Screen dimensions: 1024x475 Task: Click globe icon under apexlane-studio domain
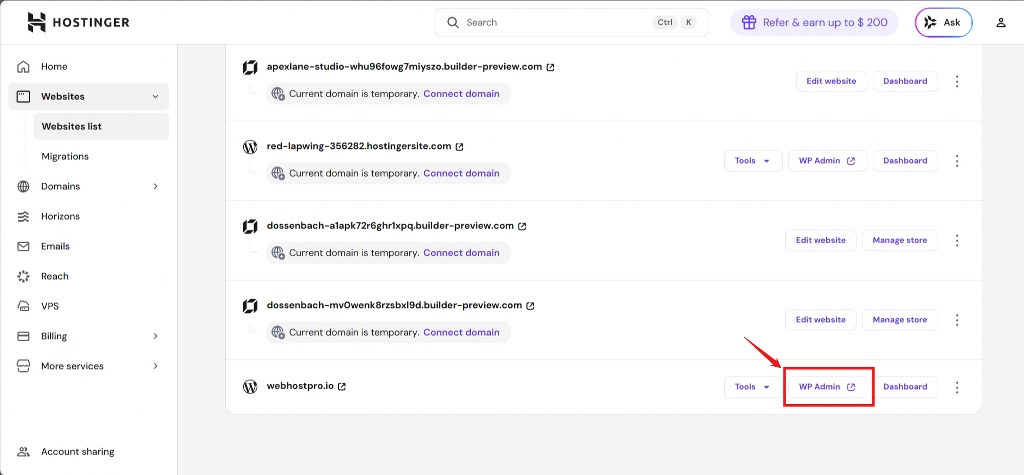tap(278, 93)
